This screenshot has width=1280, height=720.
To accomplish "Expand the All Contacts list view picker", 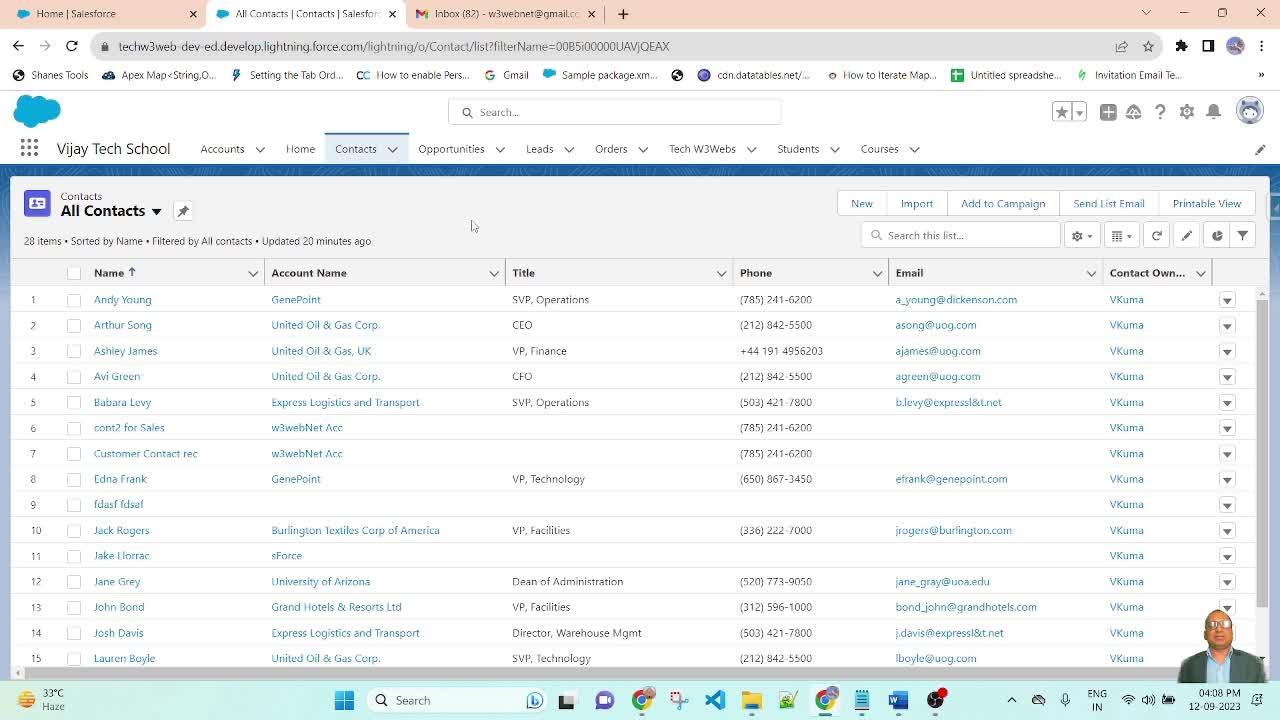I will pos(156,212).
